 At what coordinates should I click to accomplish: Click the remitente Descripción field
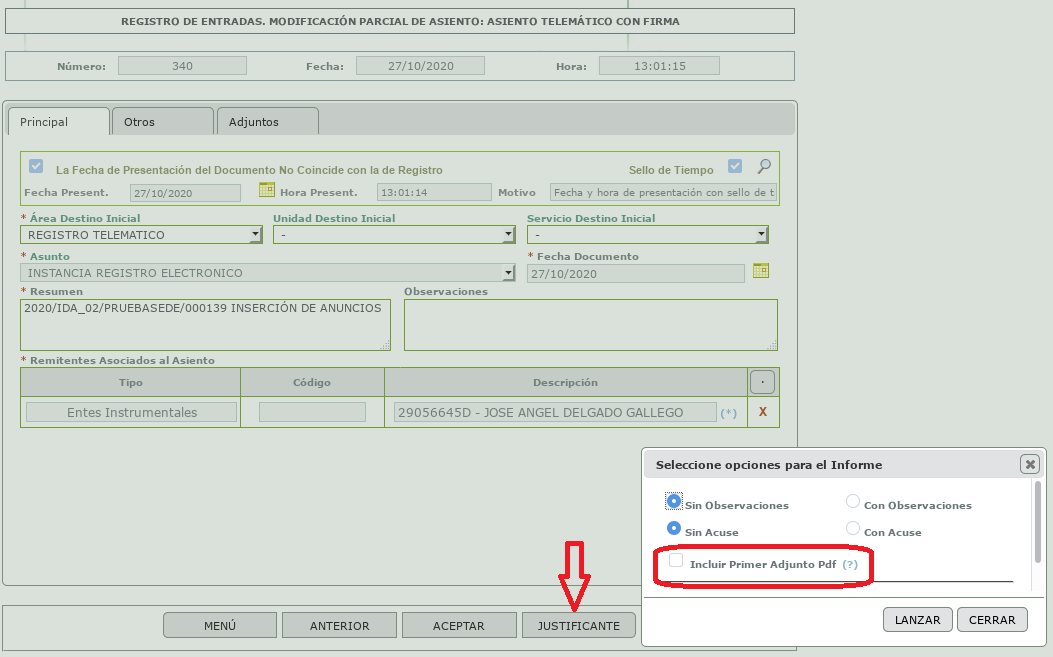[555, 412]
